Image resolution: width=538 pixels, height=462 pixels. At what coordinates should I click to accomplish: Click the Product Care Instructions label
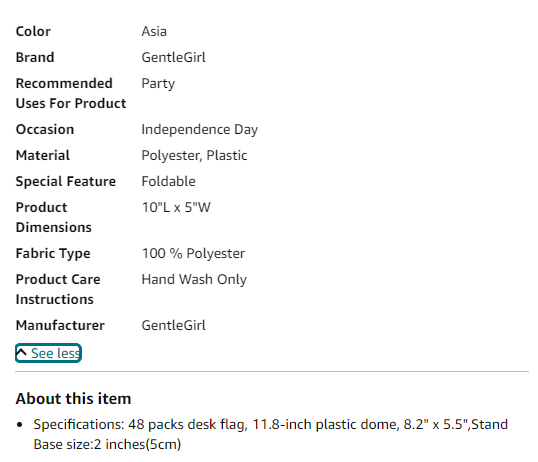coord(58,289)
